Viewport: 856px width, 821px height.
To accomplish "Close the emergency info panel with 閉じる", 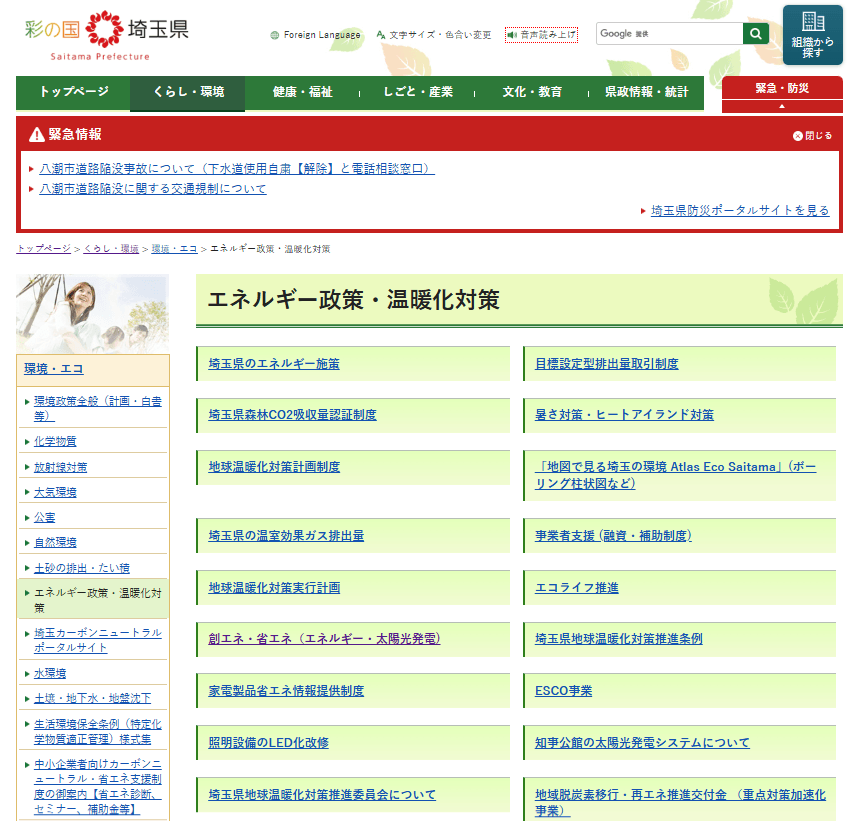I will (812, 135).
